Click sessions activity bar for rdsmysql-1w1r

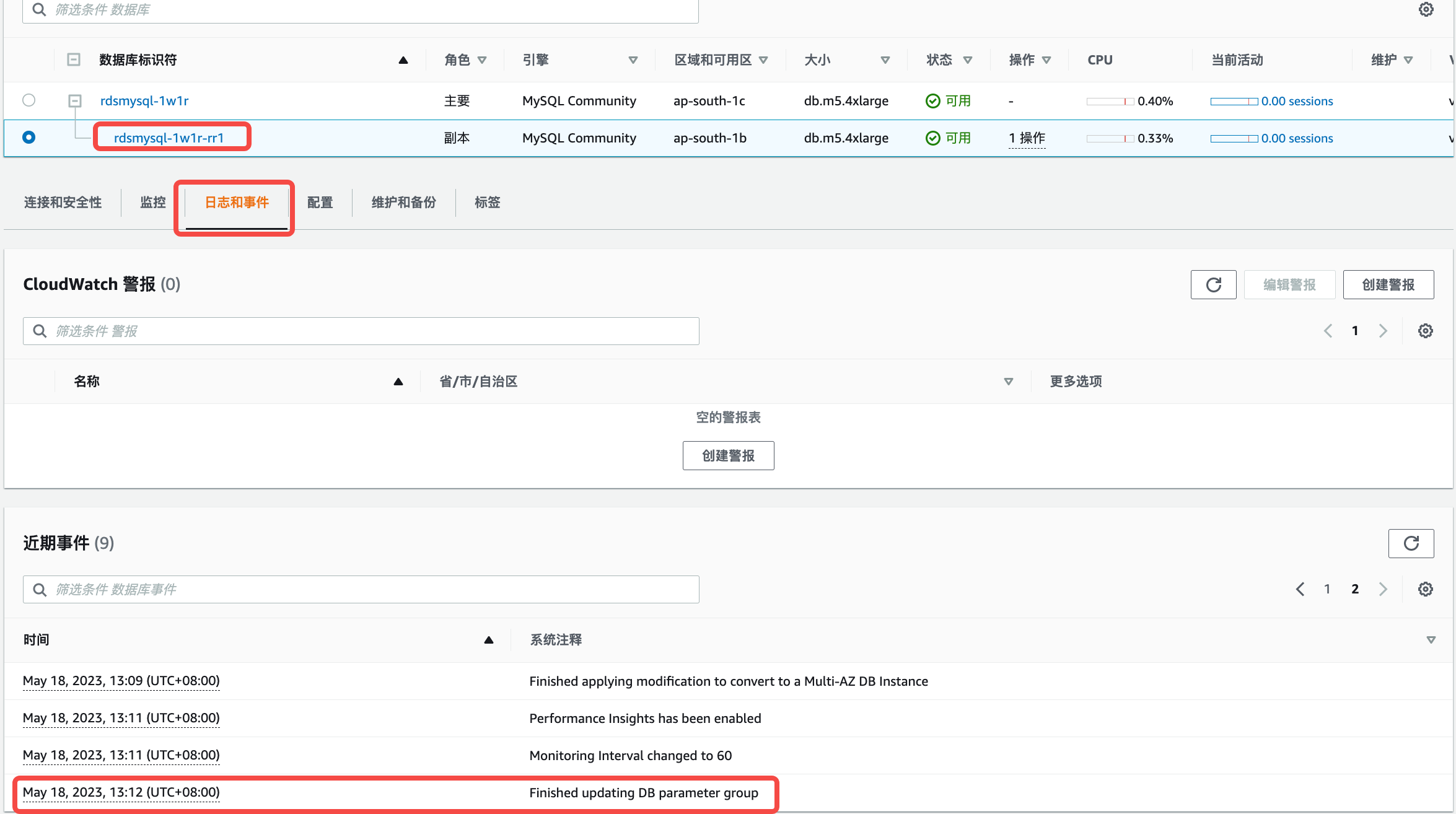point(1234,102)
